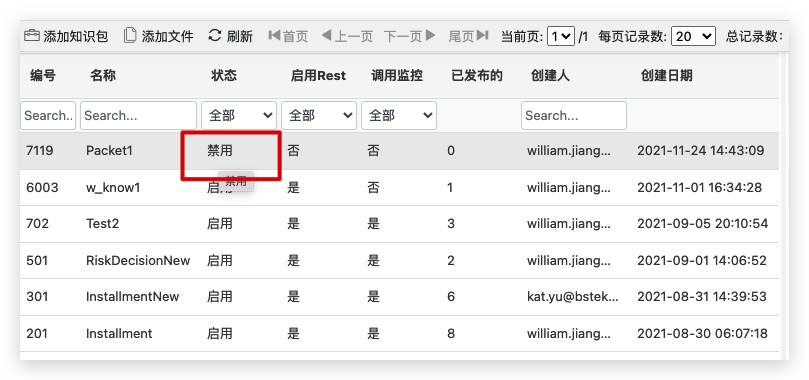Open the 启用Rest filter dropdown
Image resolution: width=809 pixels, height=380 pixels.
(319, 115)
